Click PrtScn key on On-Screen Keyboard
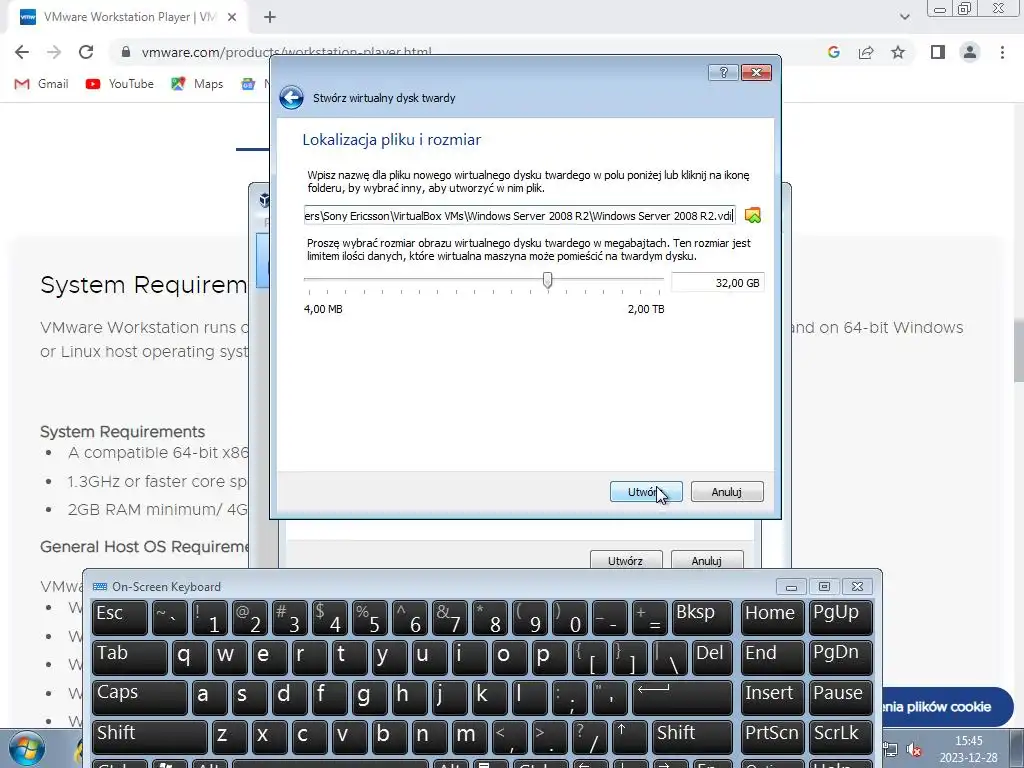Screen dimensions: 1024x768 (773, 737)
